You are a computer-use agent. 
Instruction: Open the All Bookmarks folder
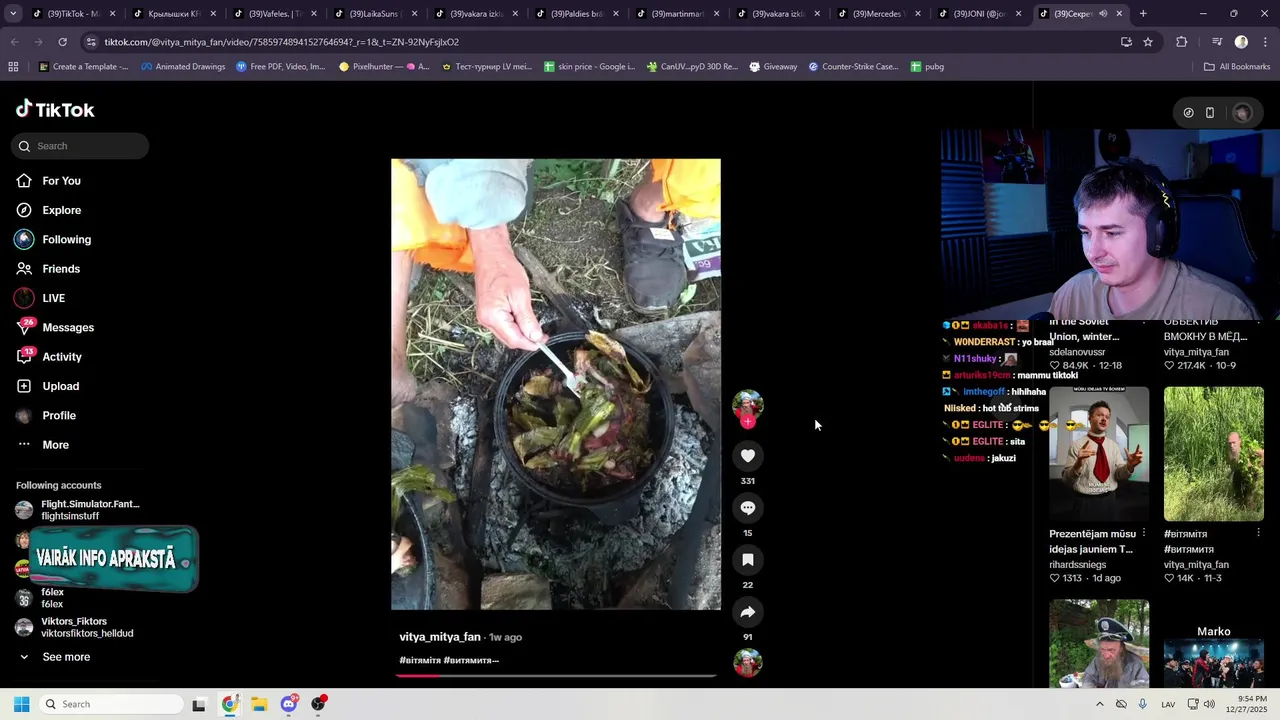pyautogui.click(x=1237, y=67)
